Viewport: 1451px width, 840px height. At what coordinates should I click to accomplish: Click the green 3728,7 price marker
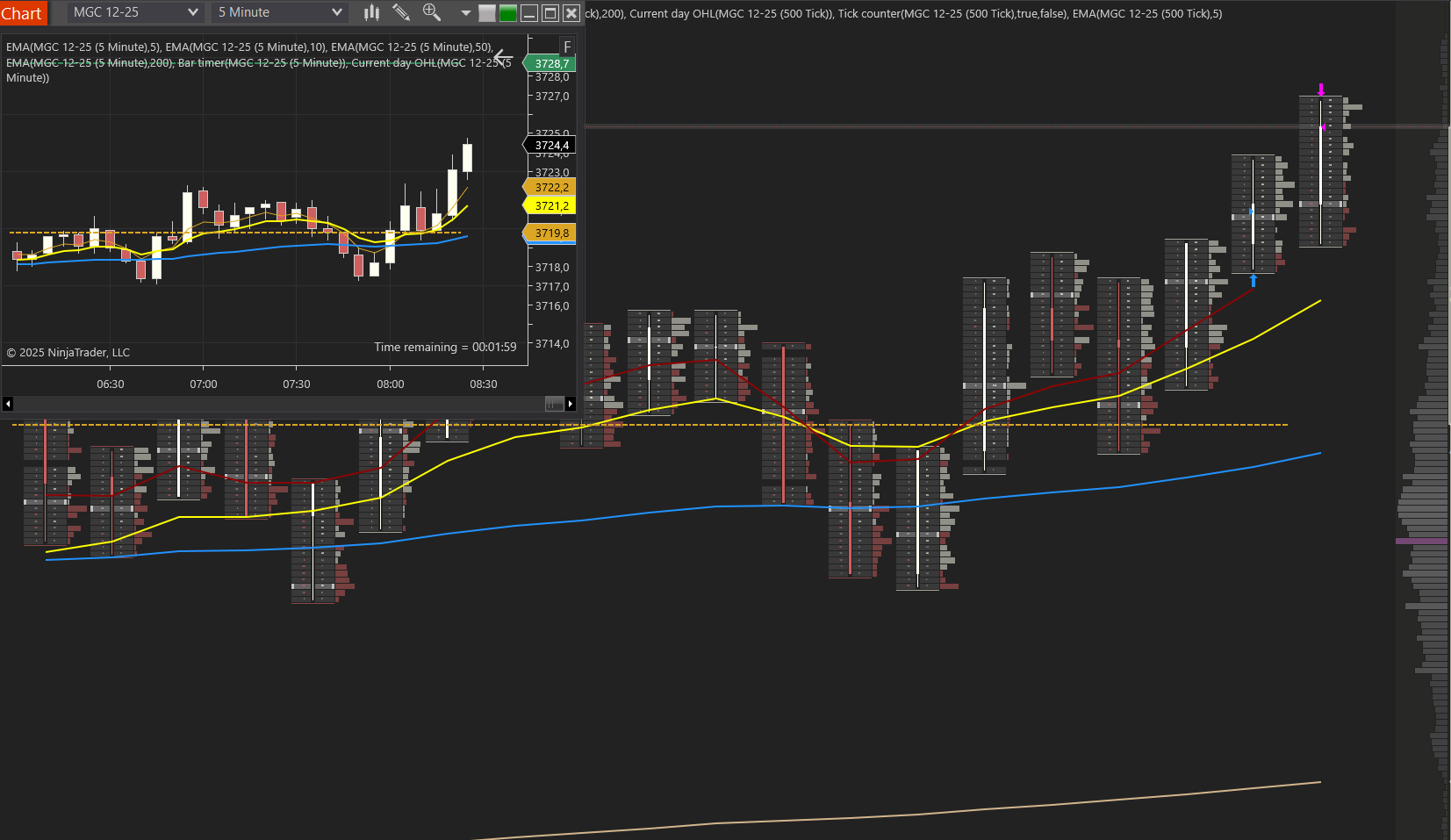(x=550, y=63)
